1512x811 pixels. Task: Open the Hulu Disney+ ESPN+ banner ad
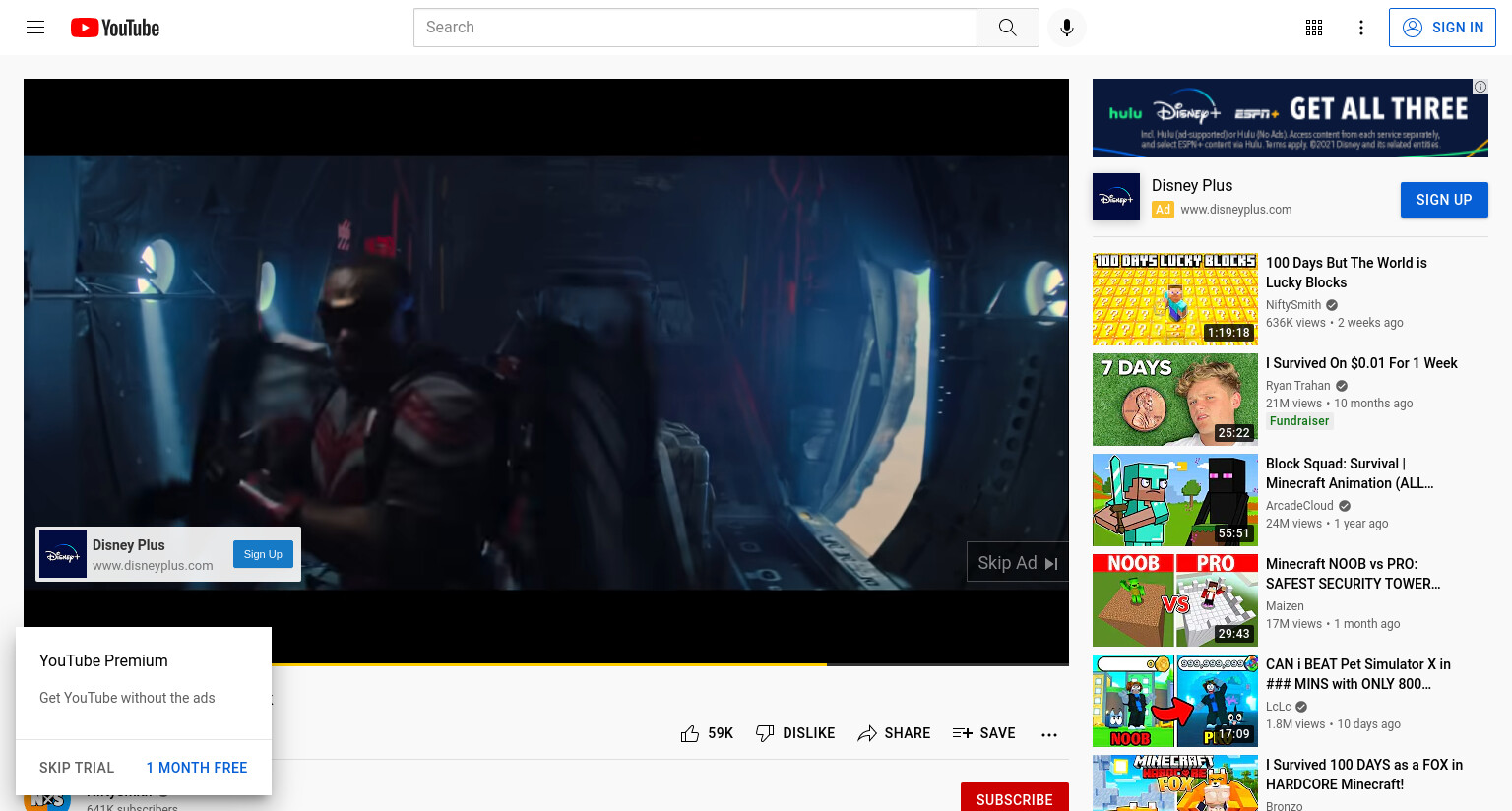point(1291,118)
